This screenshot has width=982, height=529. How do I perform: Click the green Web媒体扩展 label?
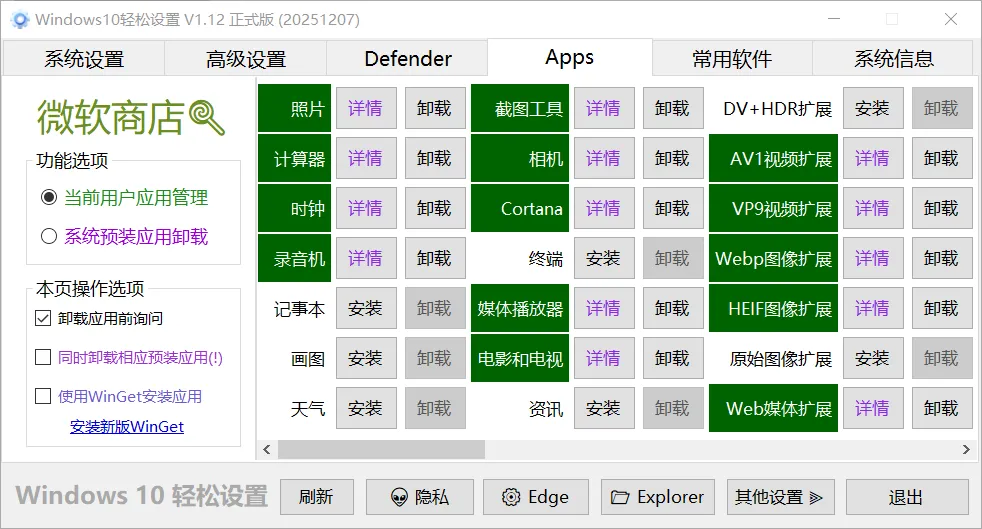click(773, 409)
